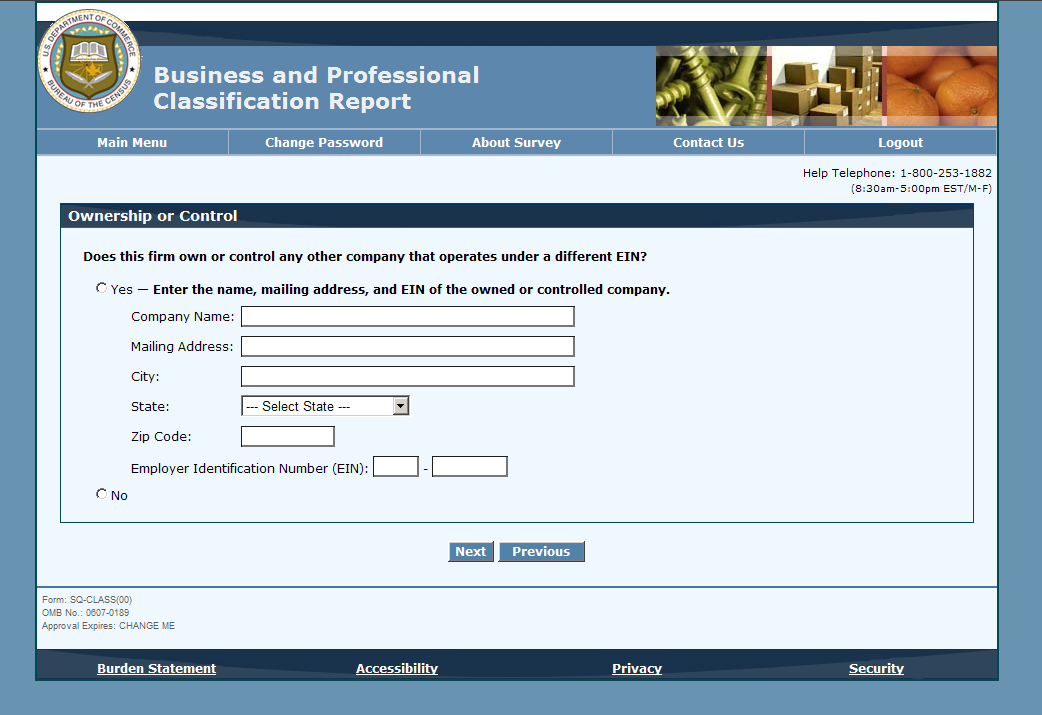
Task: Click the header banner image of oranges
Action: tap(940, 86)
